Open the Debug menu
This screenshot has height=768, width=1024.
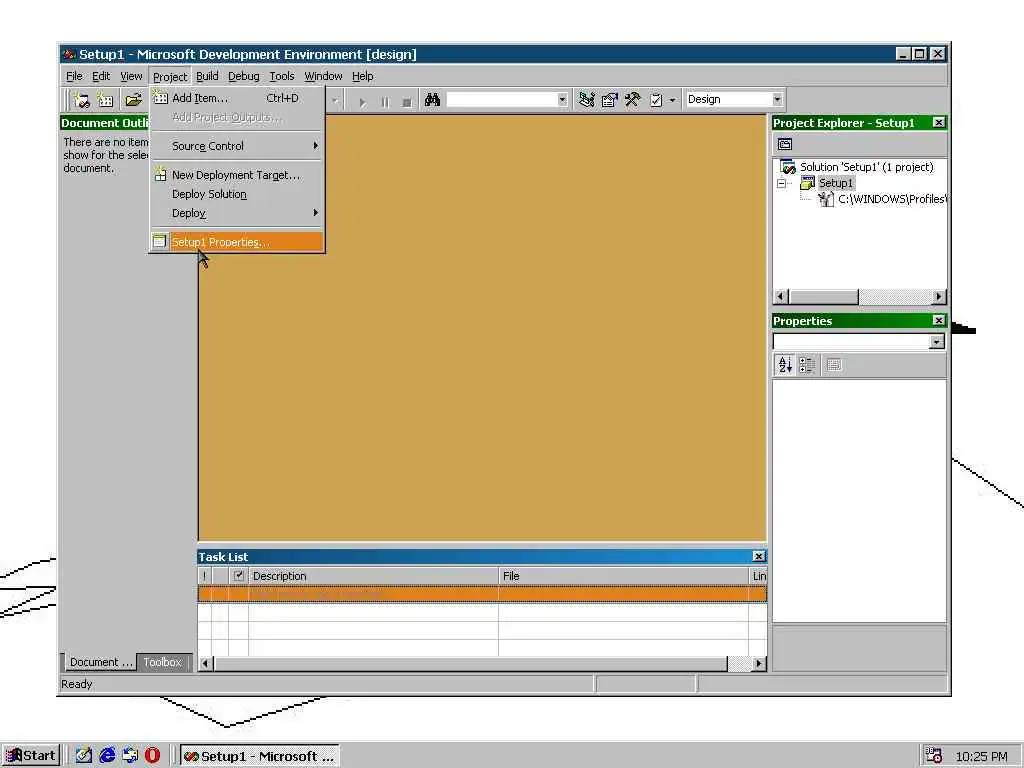coord(244,76)
